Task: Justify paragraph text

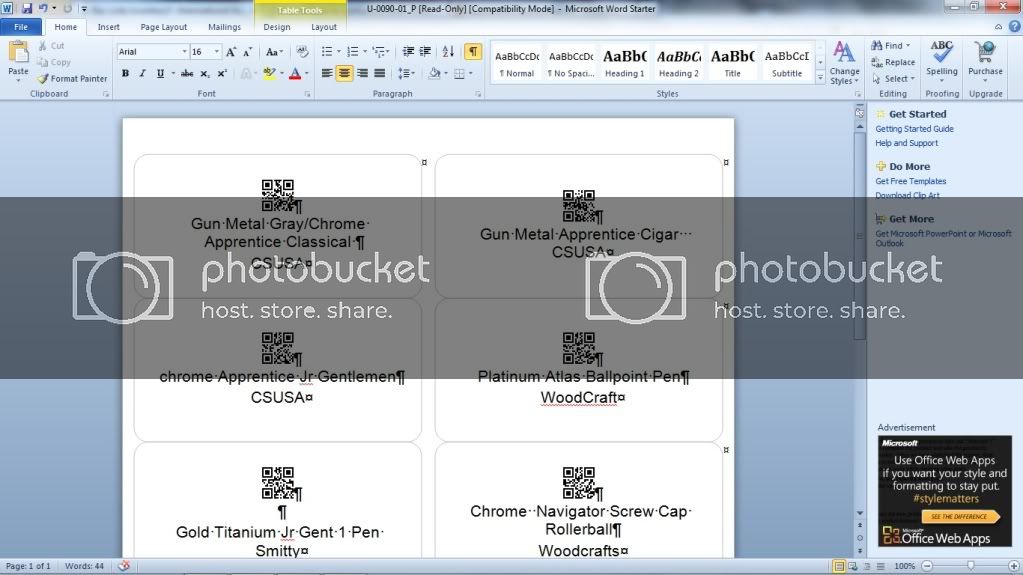Action: (x=379, y=73)
